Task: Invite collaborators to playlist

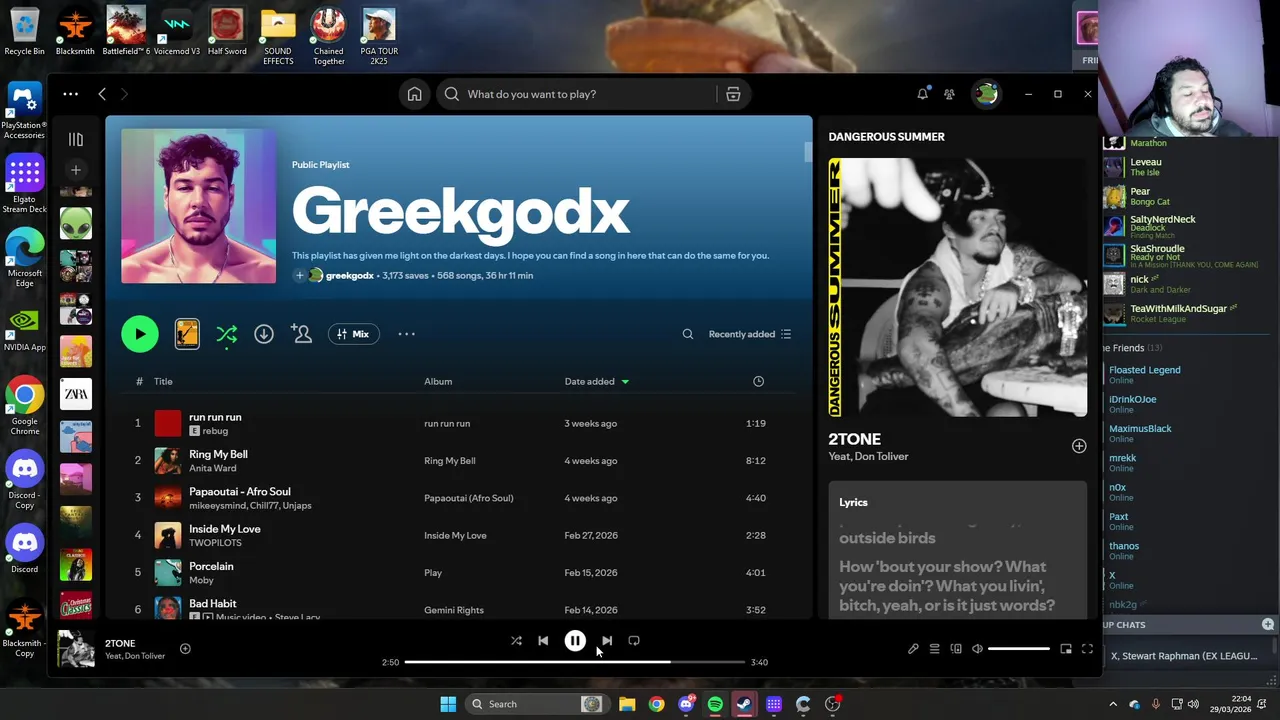Action: [x=301, y=333]
